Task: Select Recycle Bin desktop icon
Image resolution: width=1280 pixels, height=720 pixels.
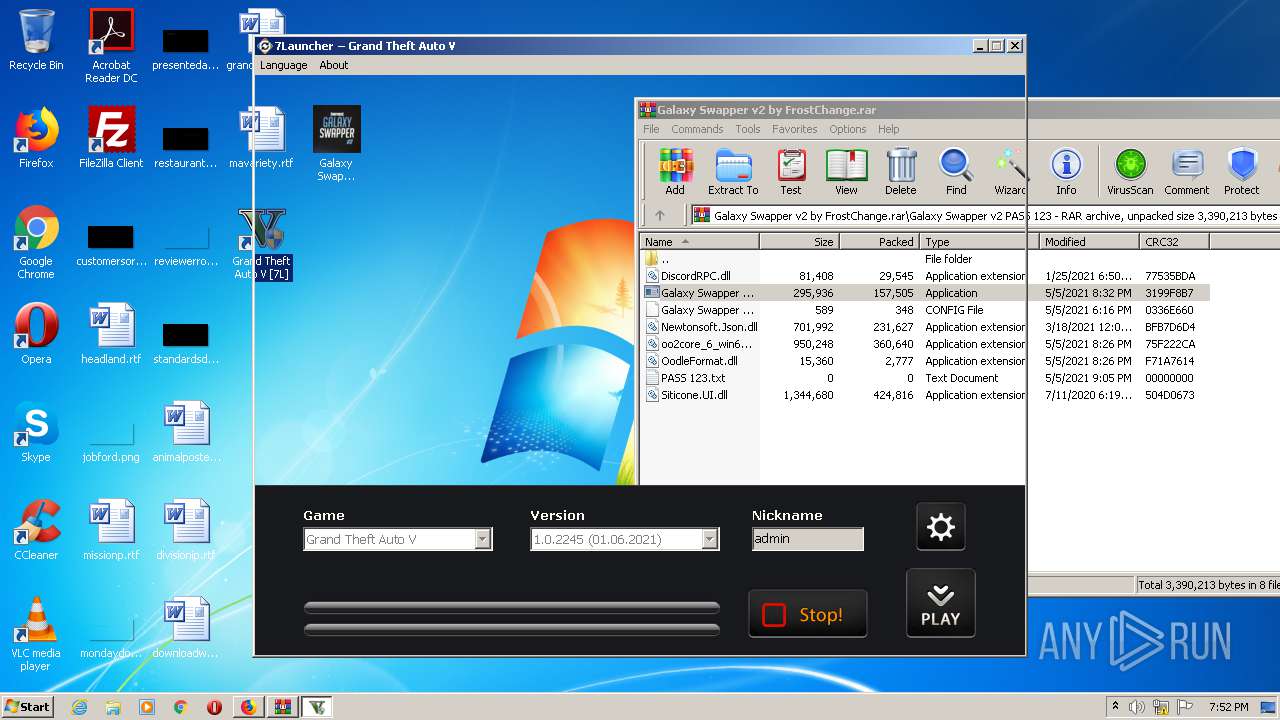Action: point(36,40)
